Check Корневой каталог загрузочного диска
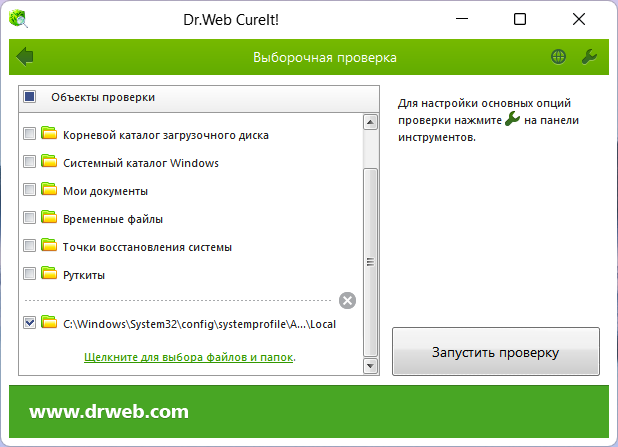 point(30,134)
